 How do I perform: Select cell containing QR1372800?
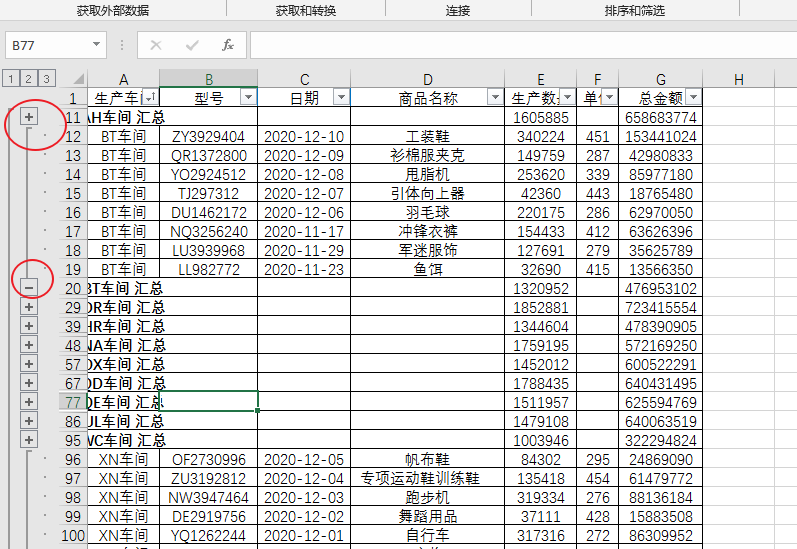(x=208, y=155)
